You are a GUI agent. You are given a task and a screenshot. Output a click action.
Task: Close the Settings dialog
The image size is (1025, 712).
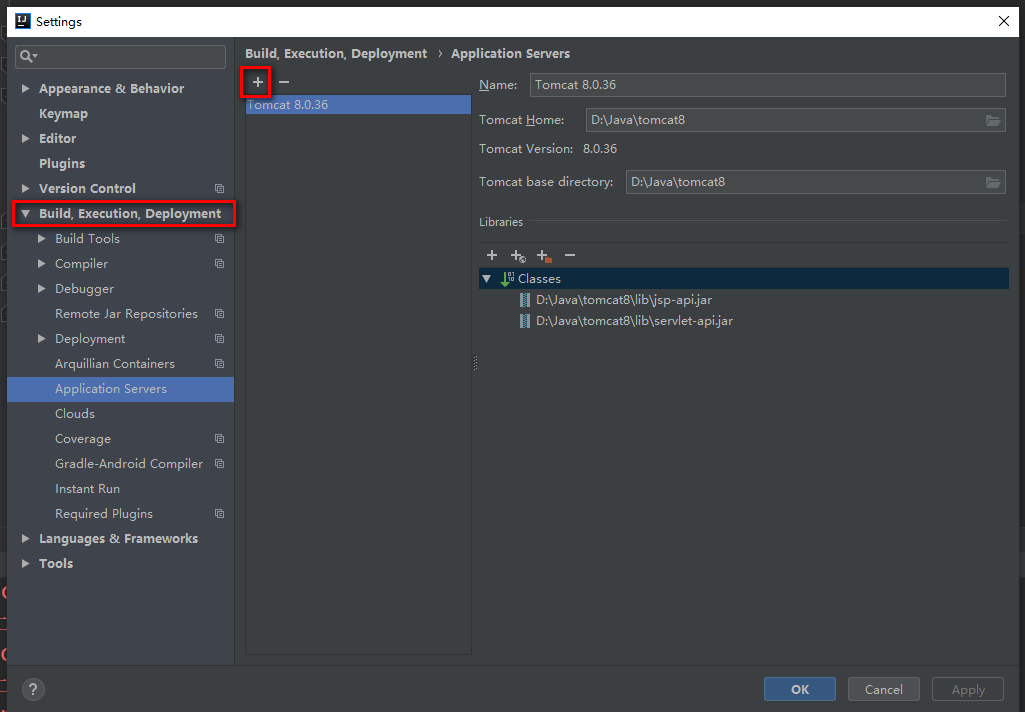coord(1004,22)
